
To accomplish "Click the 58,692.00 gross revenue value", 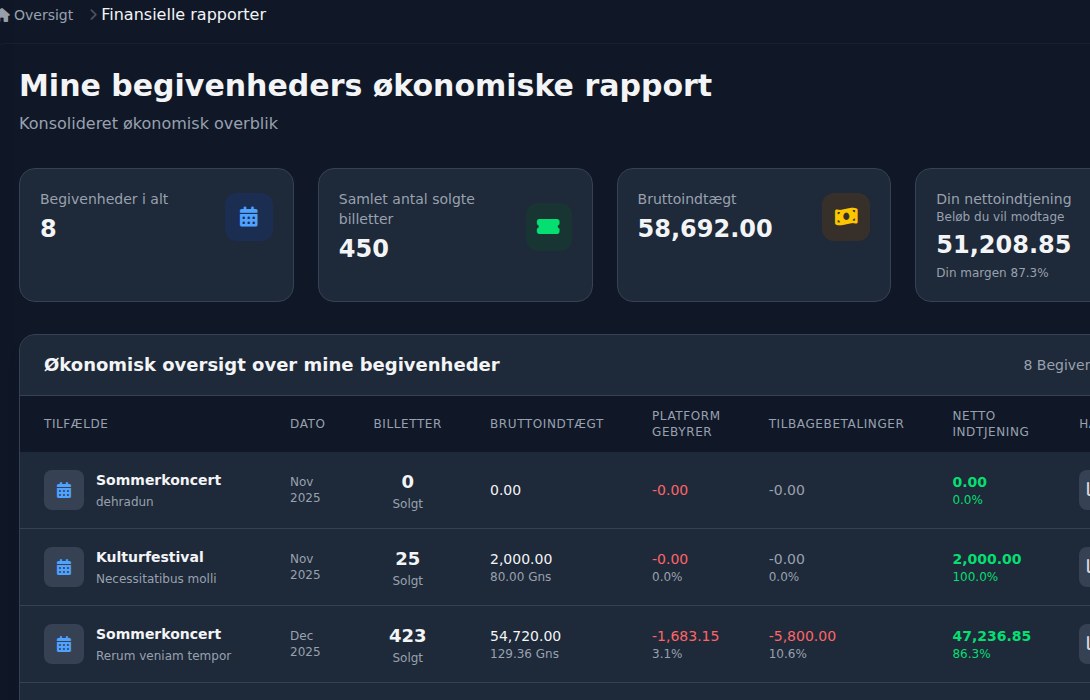I will click(705, 228).
